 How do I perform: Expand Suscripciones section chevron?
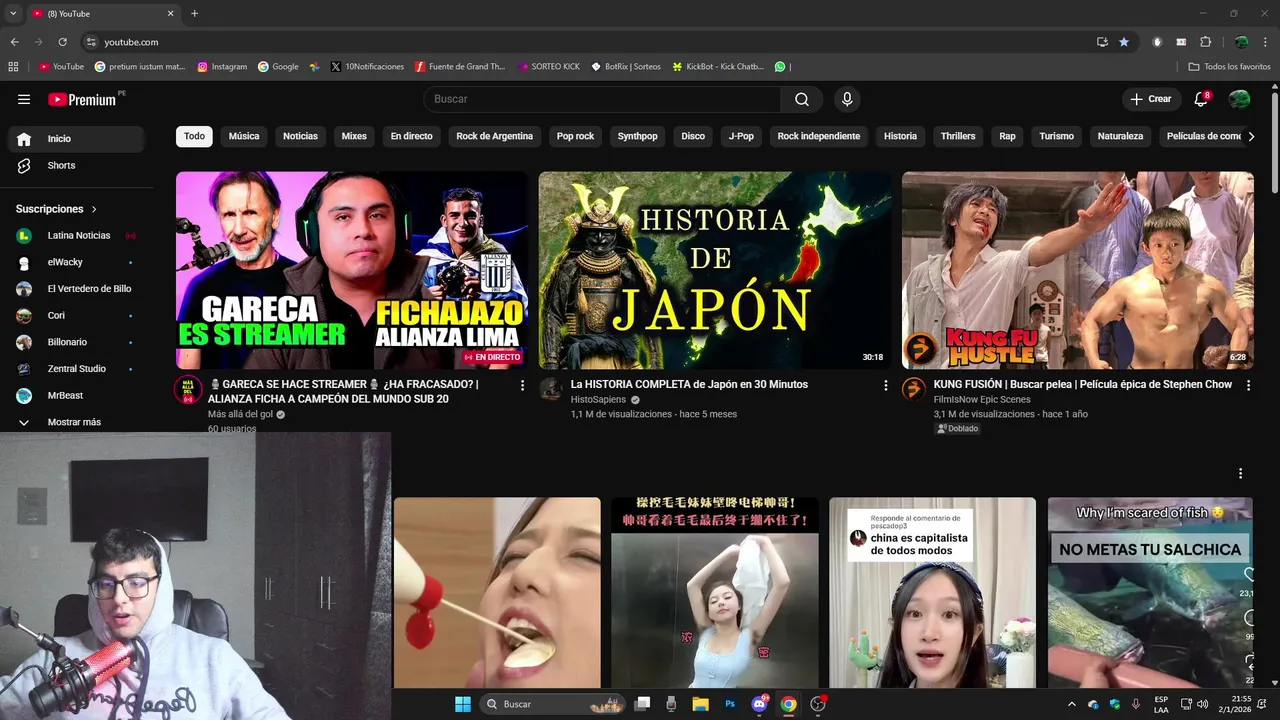(x=94, y=209)
